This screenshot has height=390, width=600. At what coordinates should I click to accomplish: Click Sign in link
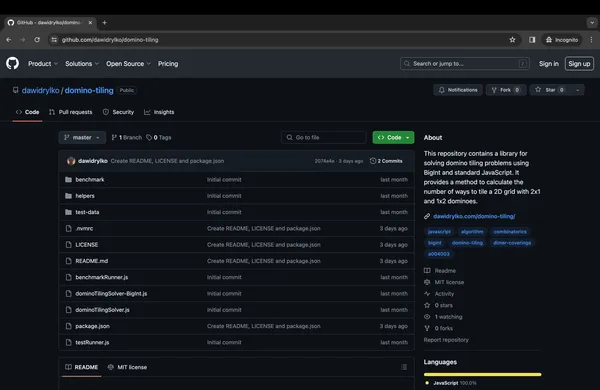[x=549, y=64]
